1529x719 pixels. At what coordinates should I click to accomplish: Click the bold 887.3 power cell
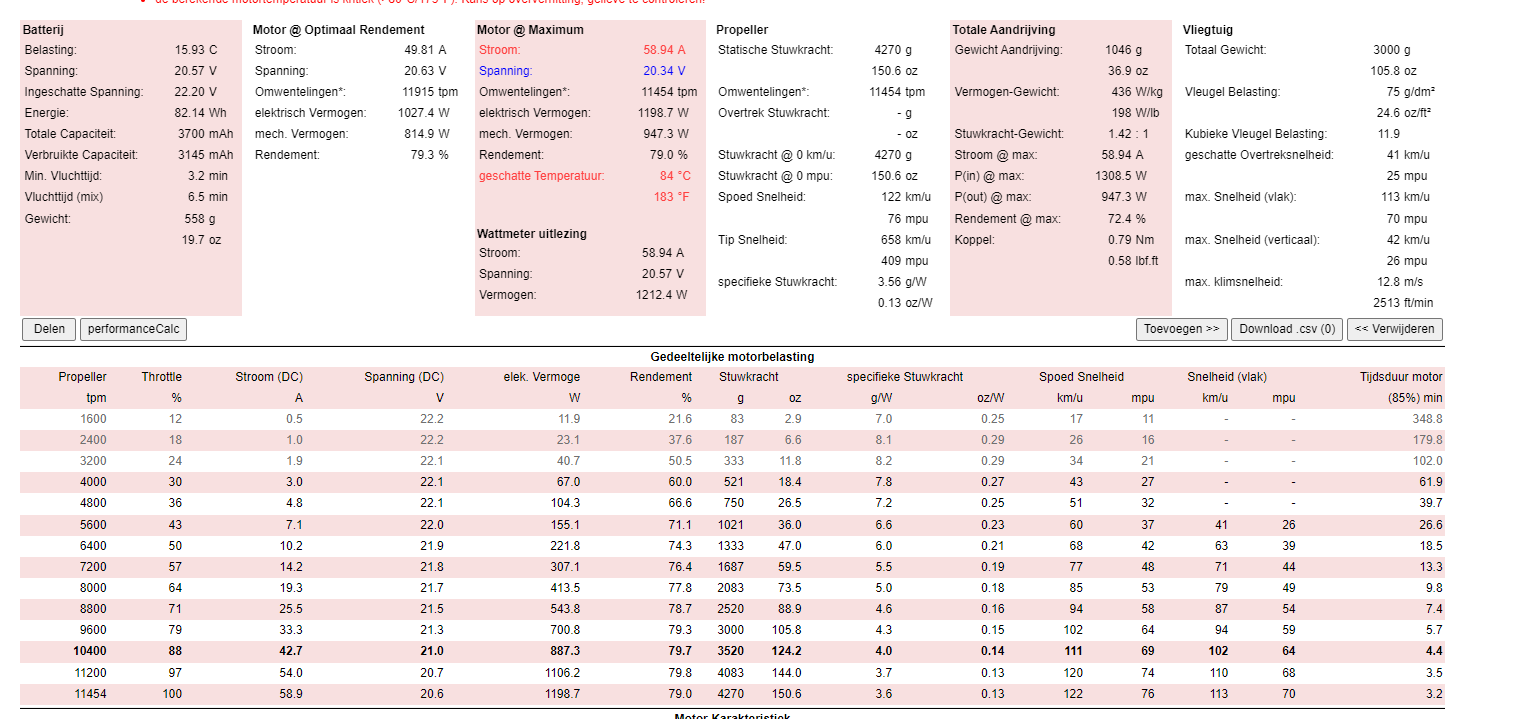(564, 651)
